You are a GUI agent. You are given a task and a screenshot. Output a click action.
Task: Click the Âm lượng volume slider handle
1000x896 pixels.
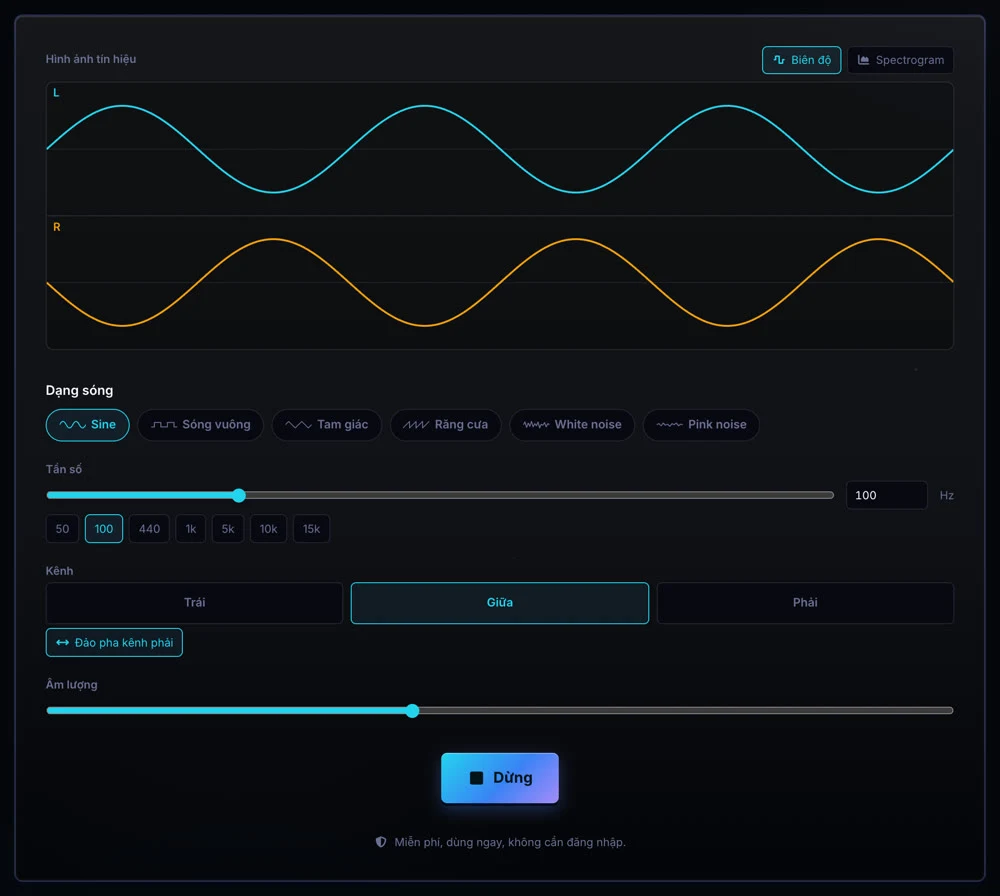pos(413,710)
